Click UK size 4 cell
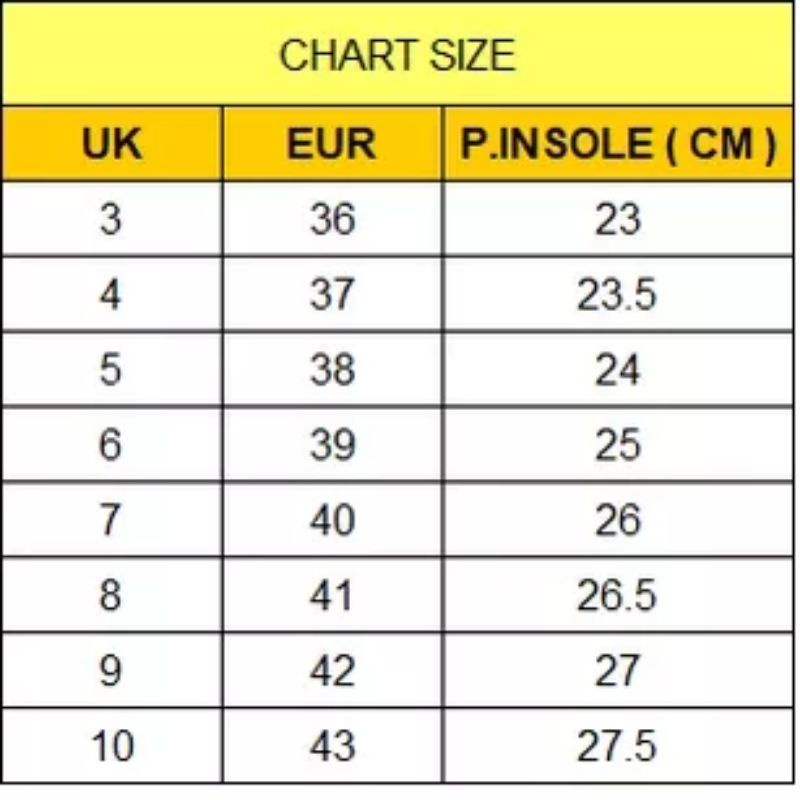 111,294
